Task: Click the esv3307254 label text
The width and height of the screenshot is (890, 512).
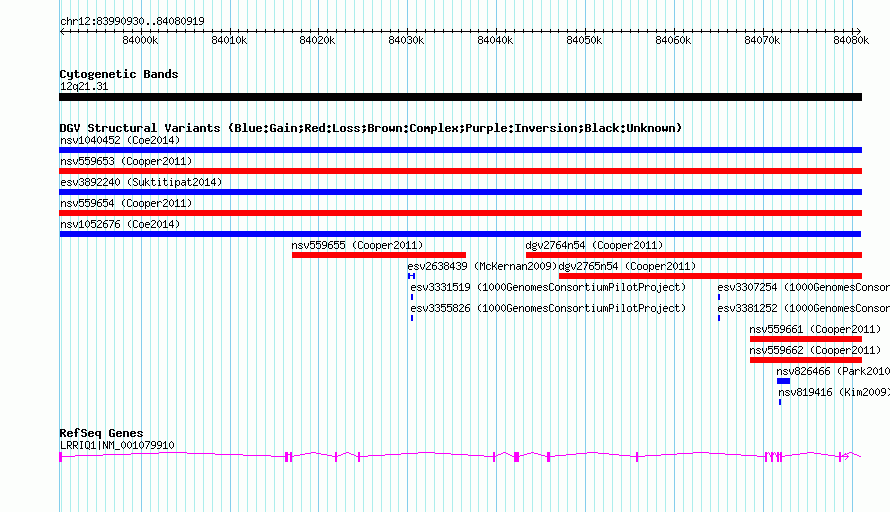Action: pyautogui.click(x=804, y=287)
